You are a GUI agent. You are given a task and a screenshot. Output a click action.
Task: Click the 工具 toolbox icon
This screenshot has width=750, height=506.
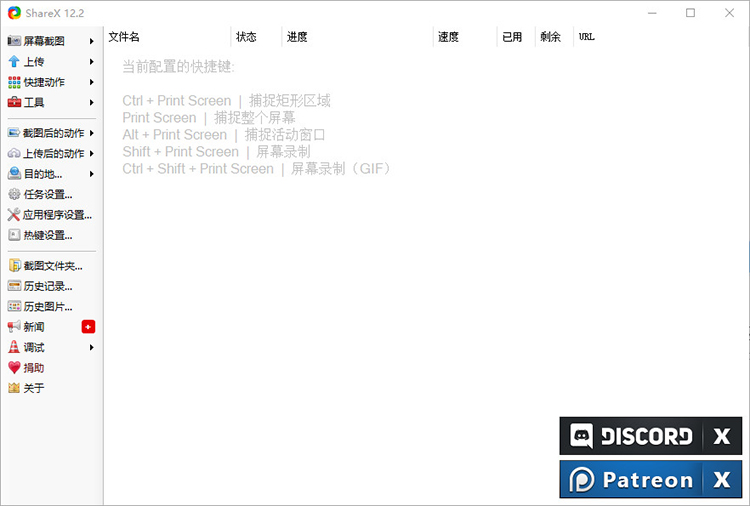click(14, 103)
